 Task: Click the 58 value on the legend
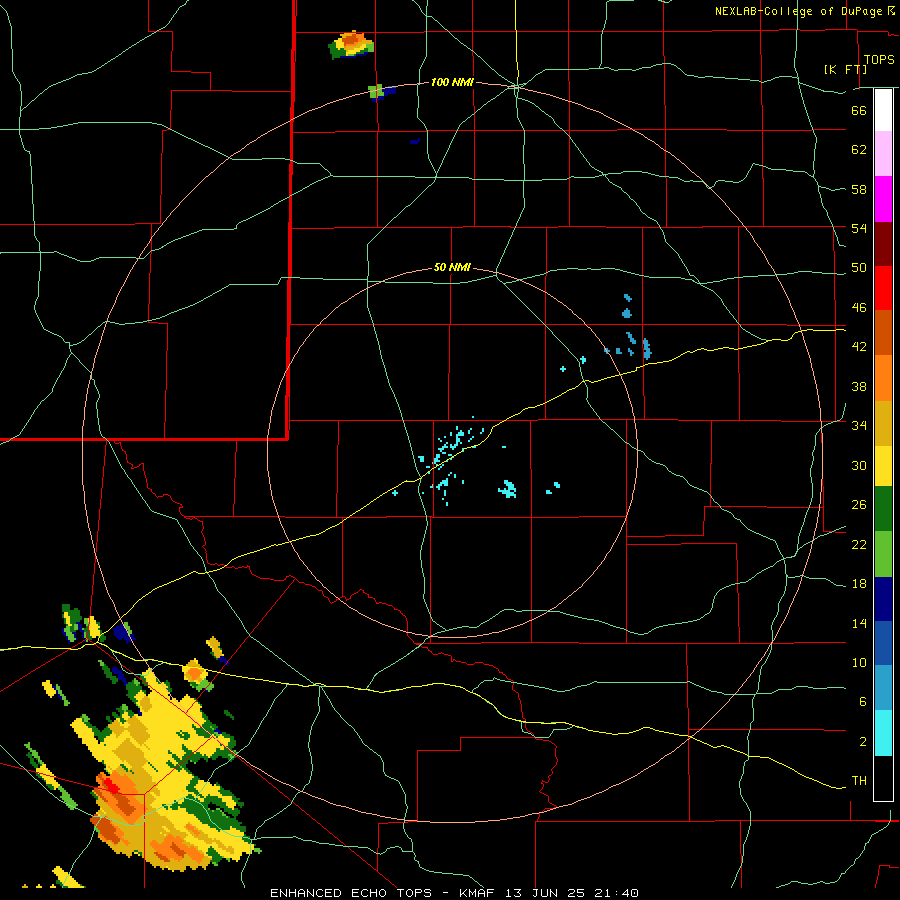click(859, 189)
